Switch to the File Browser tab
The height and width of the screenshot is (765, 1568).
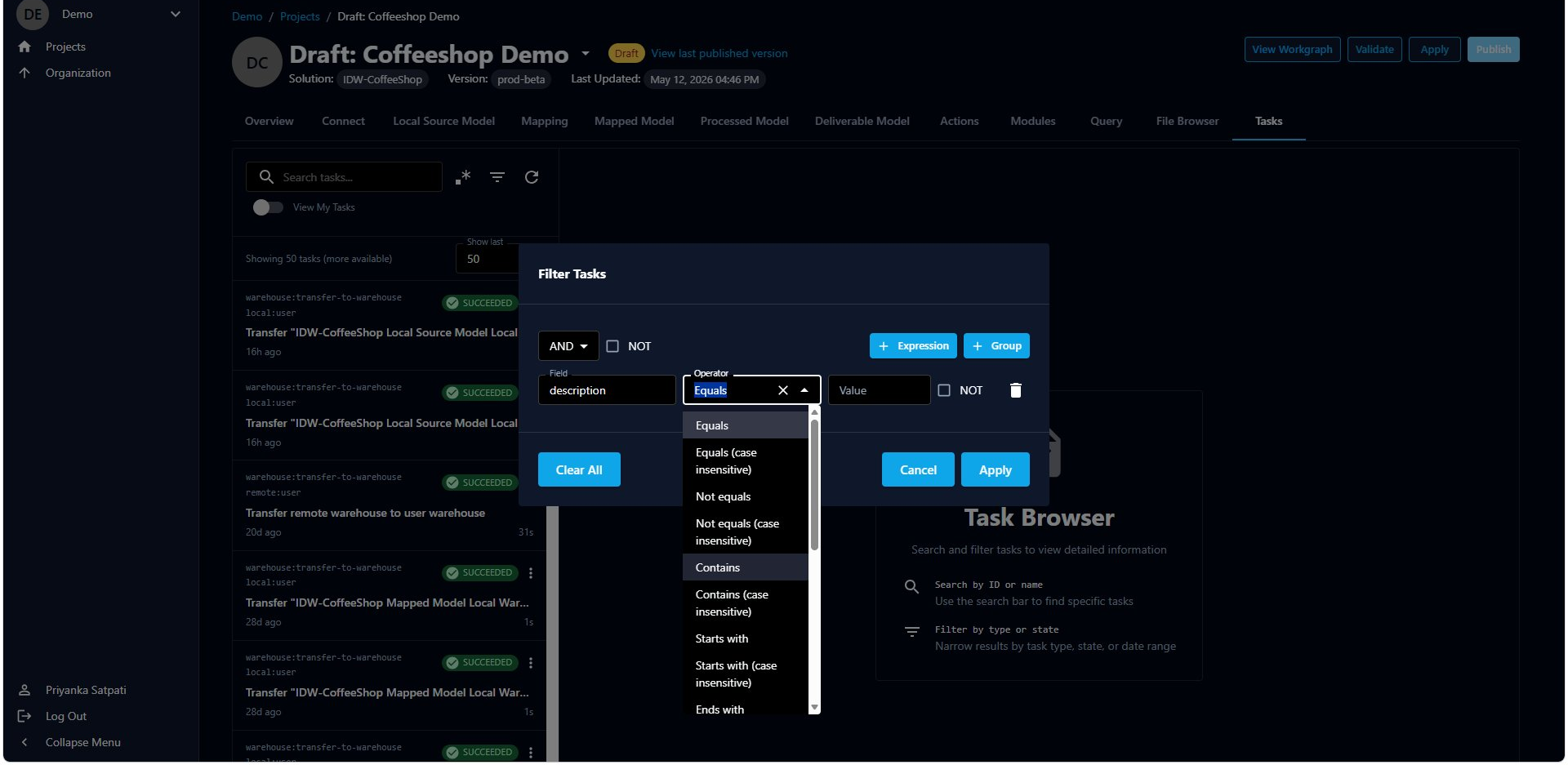pos(1187,121)
